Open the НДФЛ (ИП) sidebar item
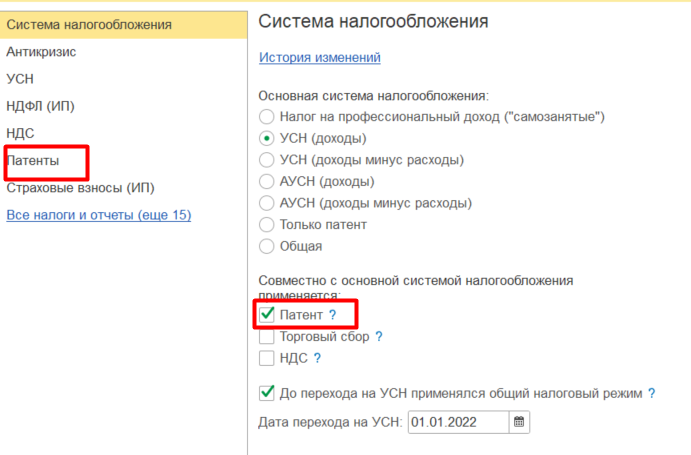 point(41,105)
